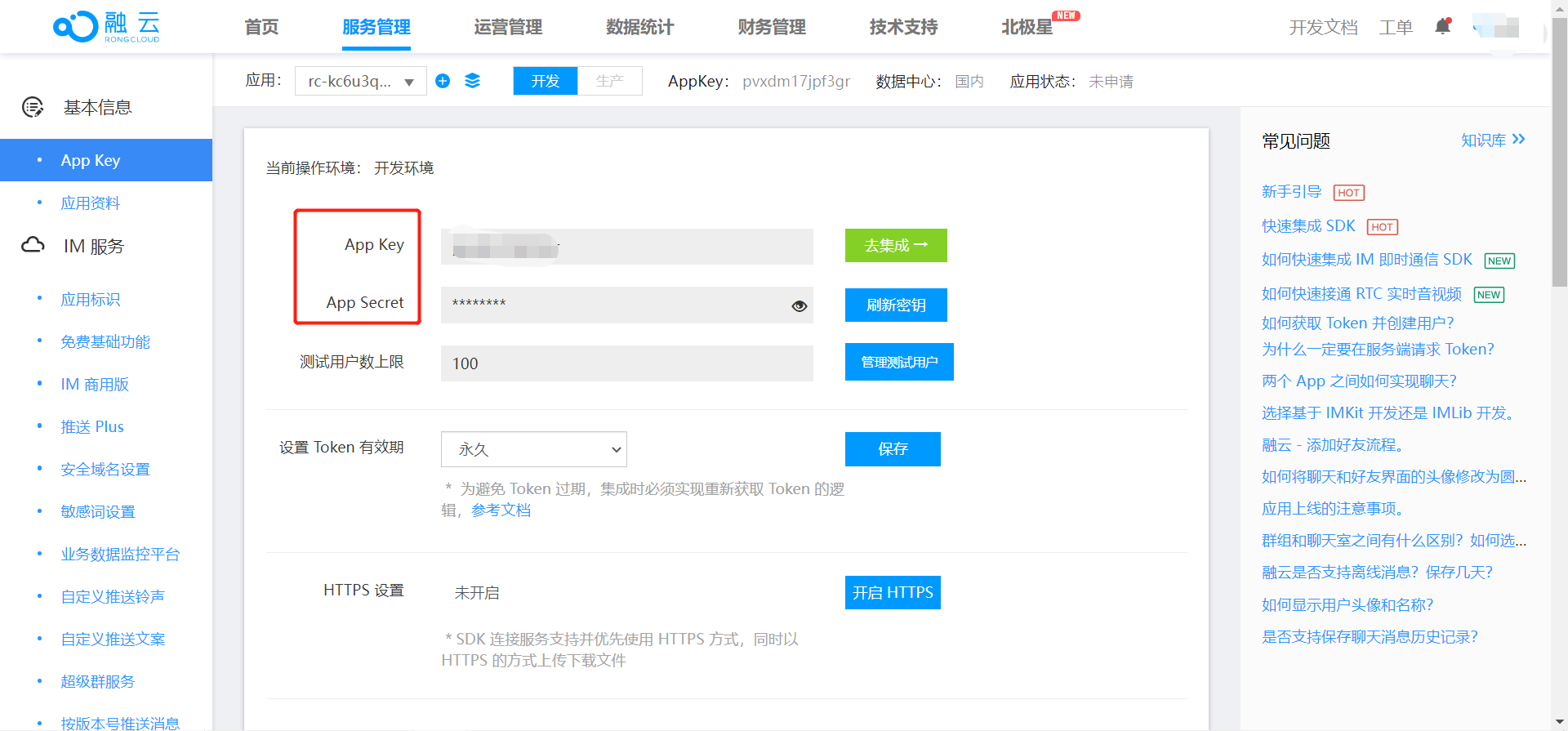Open the notification bell
This screenshot has width=1568, height=731.
[x=1442, y=27]
